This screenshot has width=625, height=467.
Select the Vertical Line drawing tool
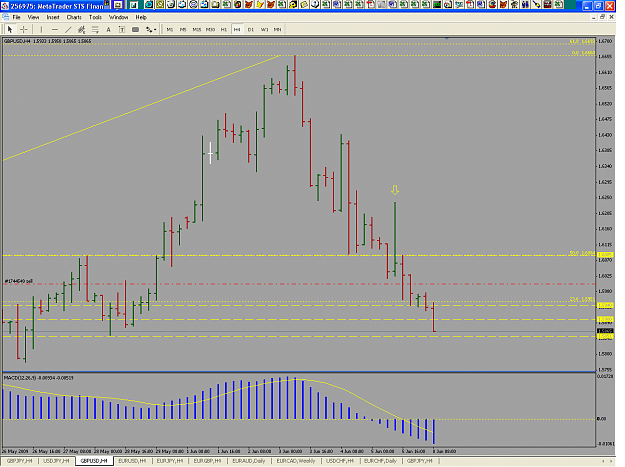[x=41, y=29]
